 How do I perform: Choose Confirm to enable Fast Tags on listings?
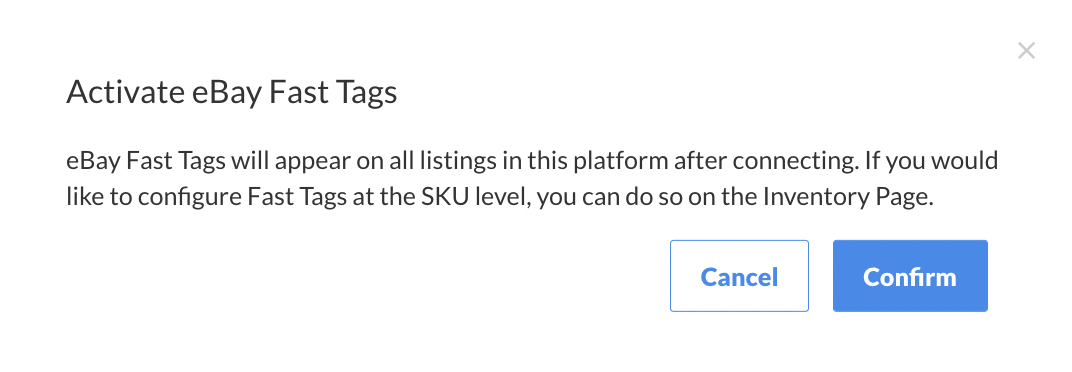point(910,276)
